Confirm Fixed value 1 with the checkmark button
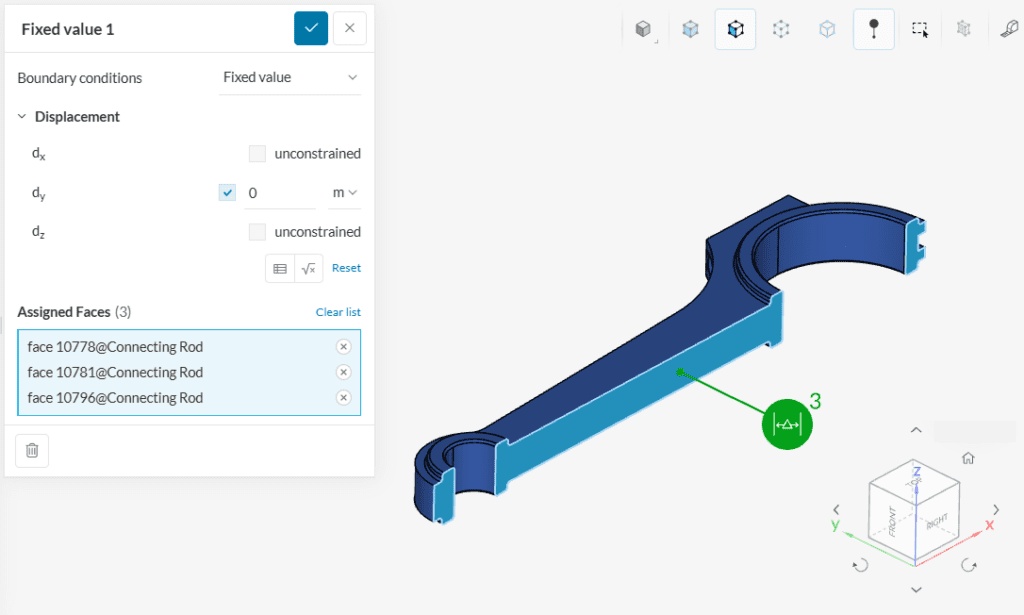The height and width of the screenshot is (615, 1024). [x=311, y=28]
